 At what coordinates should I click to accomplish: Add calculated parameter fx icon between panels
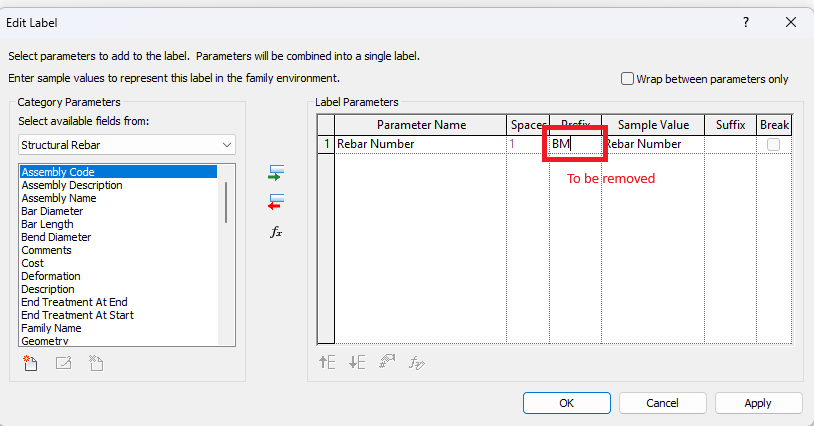point(276,232)
